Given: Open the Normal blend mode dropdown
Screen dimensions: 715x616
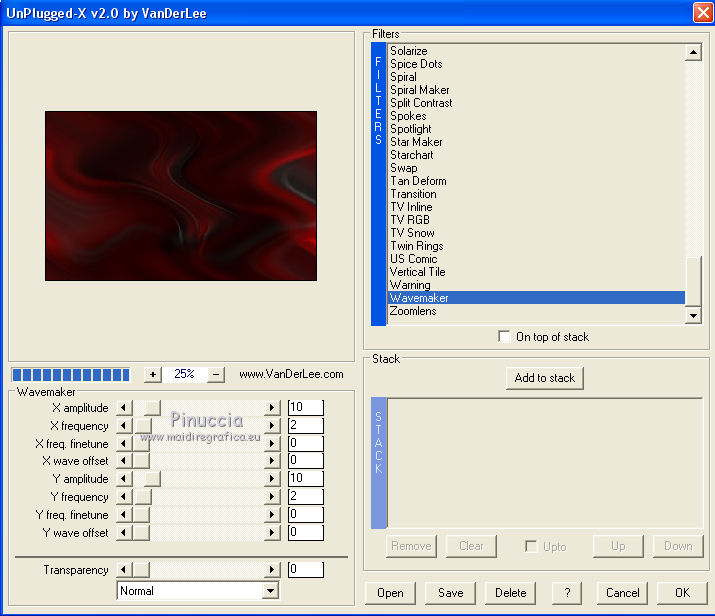Looking at the screenshot, I should tap(271, 591).
